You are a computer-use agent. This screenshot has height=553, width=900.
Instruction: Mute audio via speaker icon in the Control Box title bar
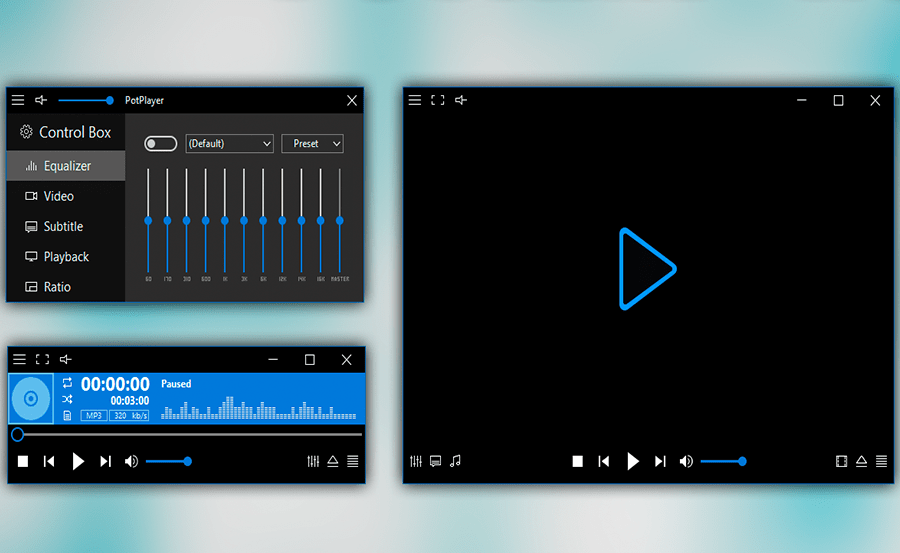(42, 100)
